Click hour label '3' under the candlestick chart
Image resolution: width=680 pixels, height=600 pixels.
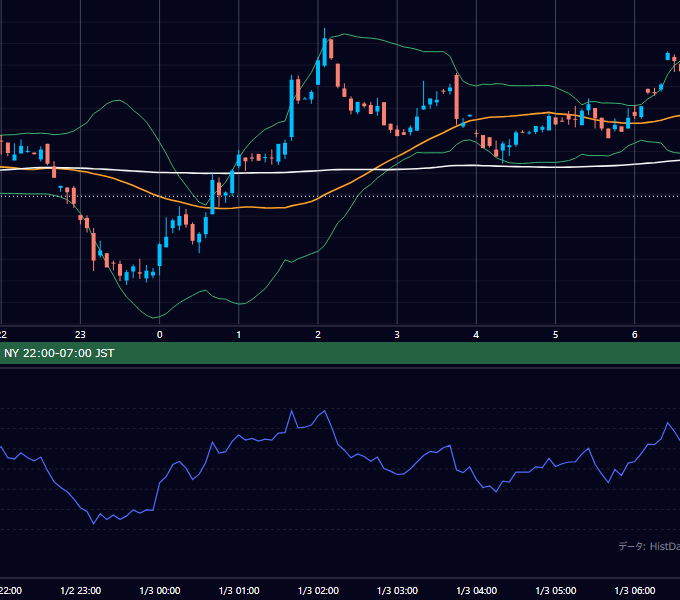397,334
